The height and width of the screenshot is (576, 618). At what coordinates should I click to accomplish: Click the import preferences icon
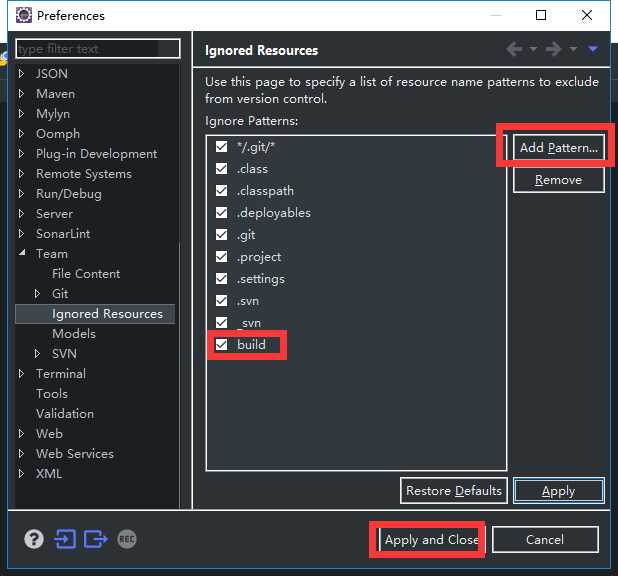click(65, 539)
